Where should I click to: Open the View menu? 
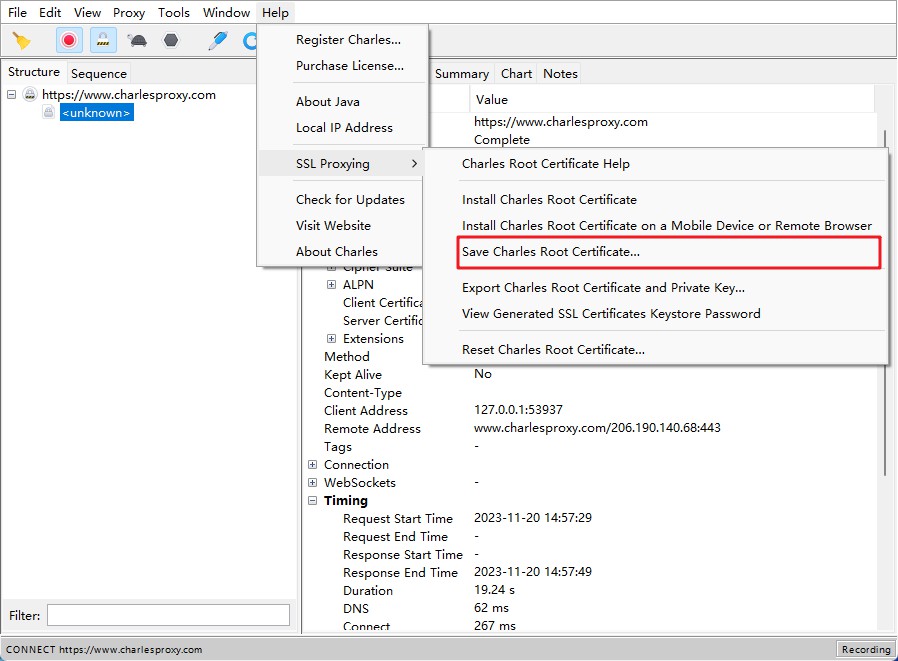point(87,13)
